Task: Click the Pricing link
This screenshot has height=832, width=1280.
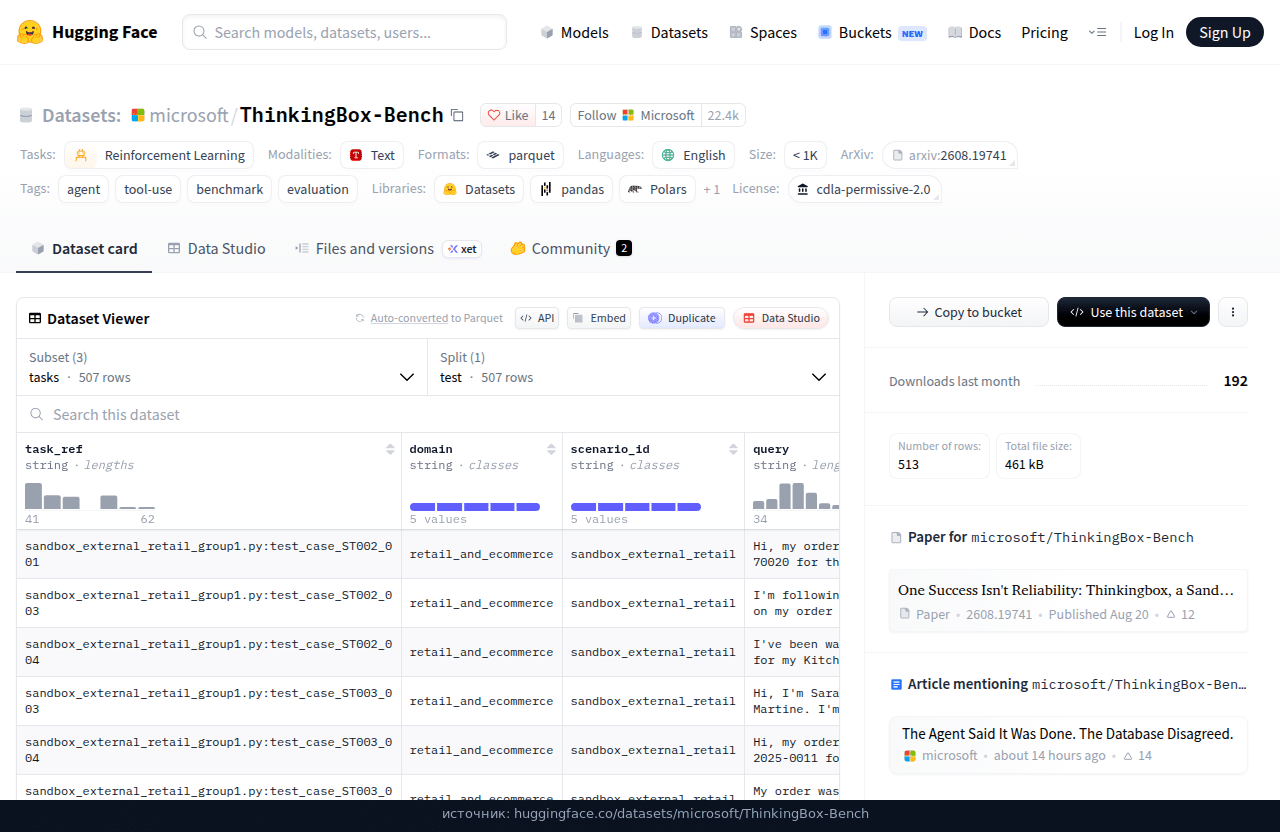Action: tap(1044, 32)
